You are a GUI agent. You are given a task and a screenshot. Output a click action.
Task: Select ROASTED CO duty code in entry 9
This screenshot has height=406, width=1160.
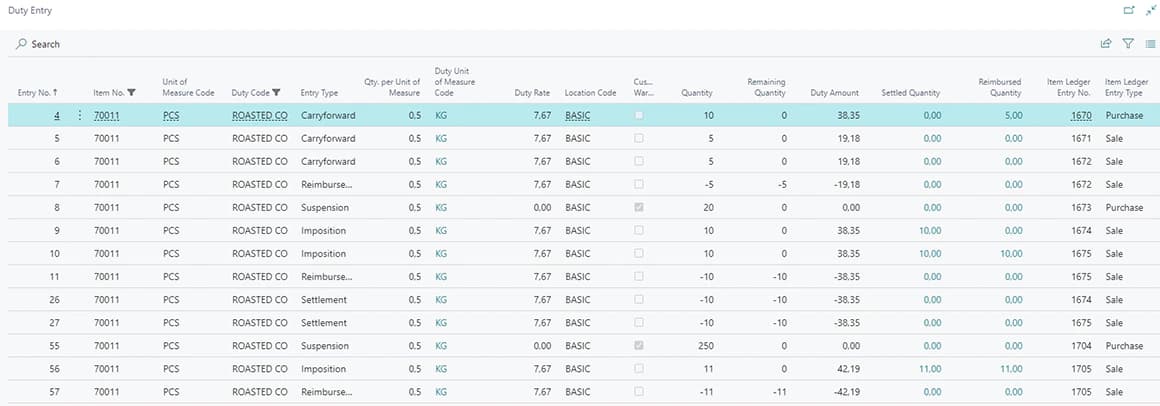click(x=259, y=231)
